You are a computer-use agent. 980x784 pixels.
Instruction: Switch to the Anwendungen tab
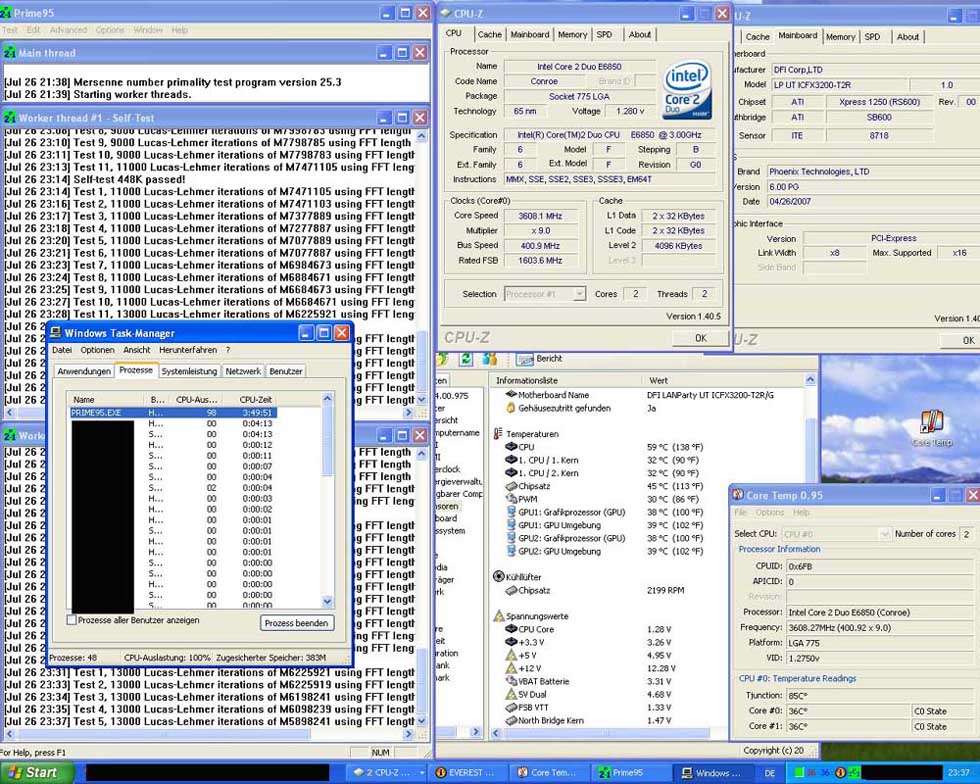(x=84, y=371)
